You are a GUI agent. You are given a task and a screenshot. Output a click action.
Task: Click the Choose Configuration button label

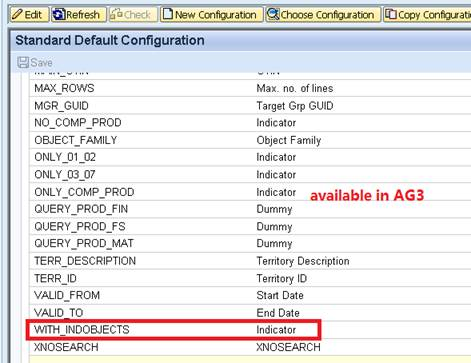point(327,15)
